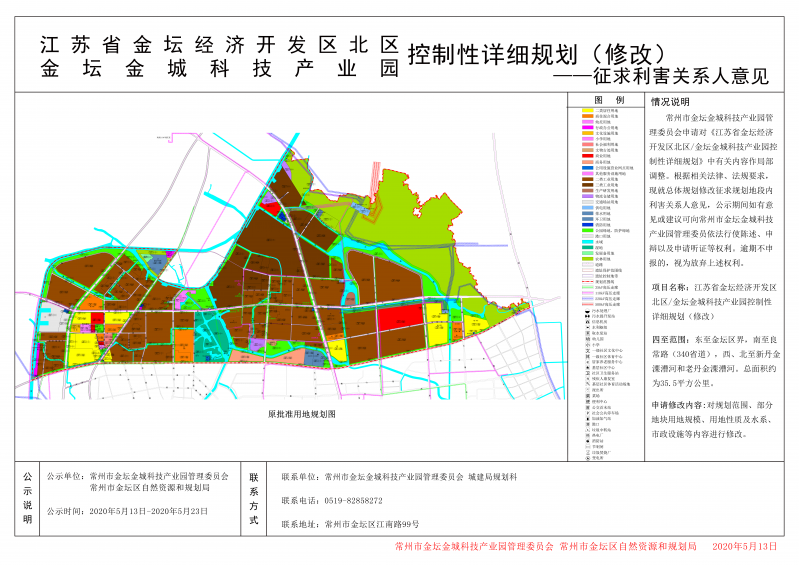Screen dimensions: 799x565
Task: Click the yellow 二类居住用地 legend swatch
Action: [588, 111]
